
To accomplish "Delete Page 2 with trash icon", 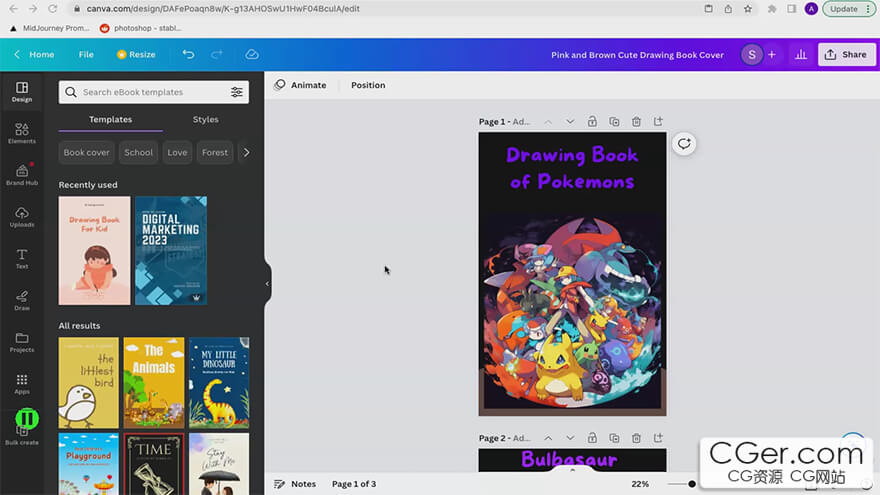I will (x=636, y=438).
